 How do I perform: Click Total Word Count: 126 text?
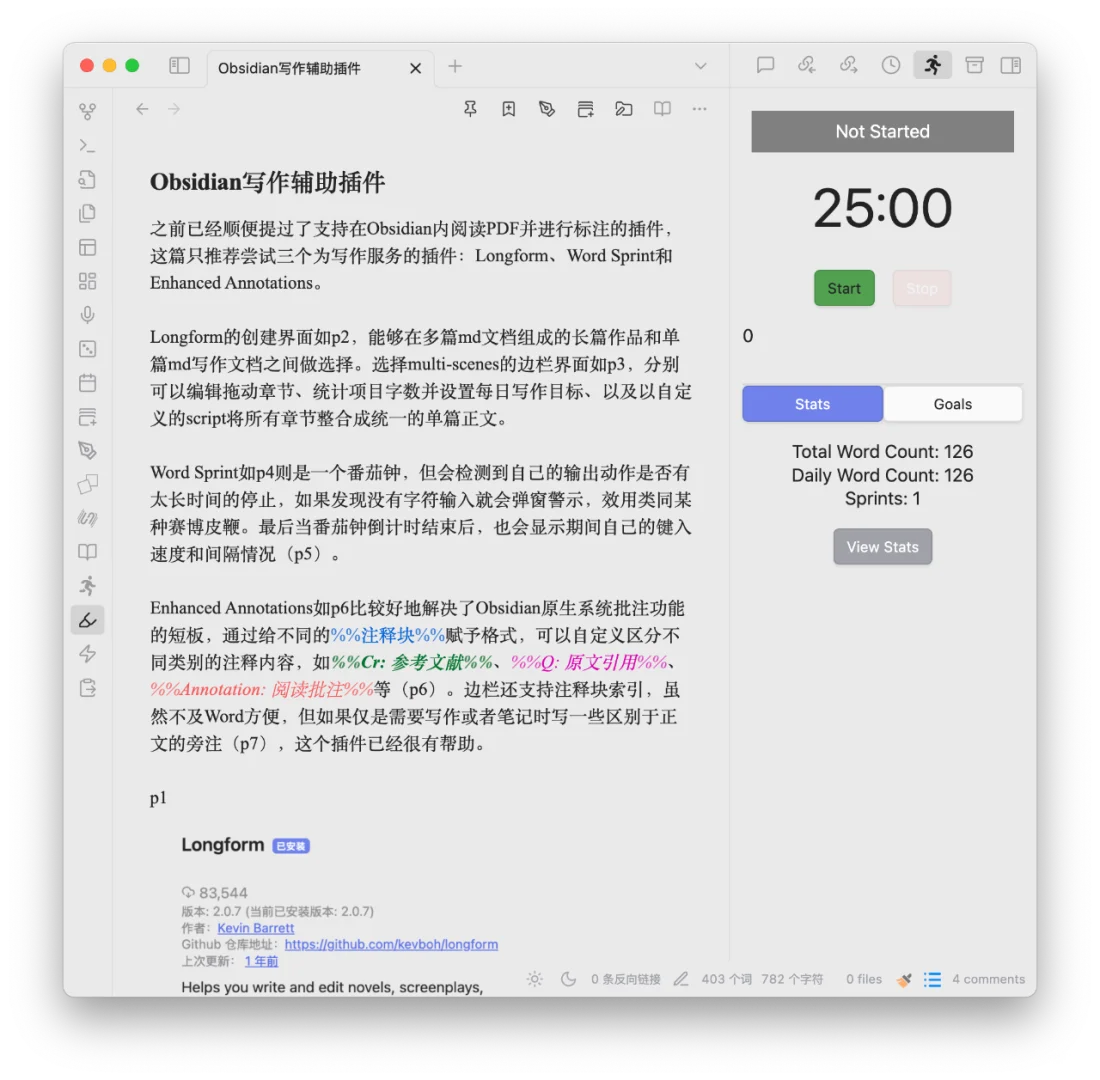click(x=883, y=451)
